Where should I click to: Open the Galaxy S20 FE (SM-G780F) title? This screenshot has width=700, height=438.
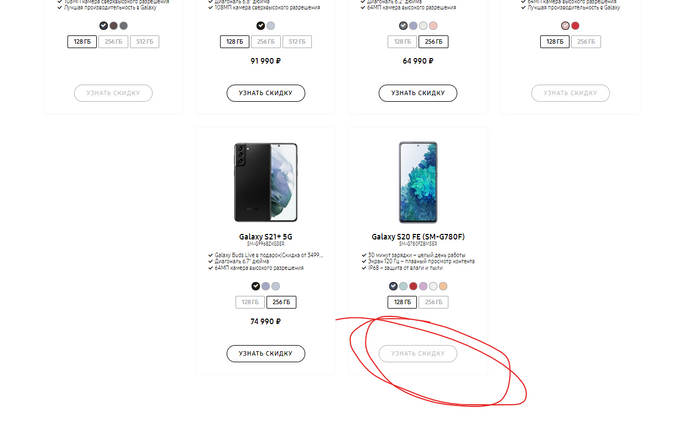(x=418, y=237)
